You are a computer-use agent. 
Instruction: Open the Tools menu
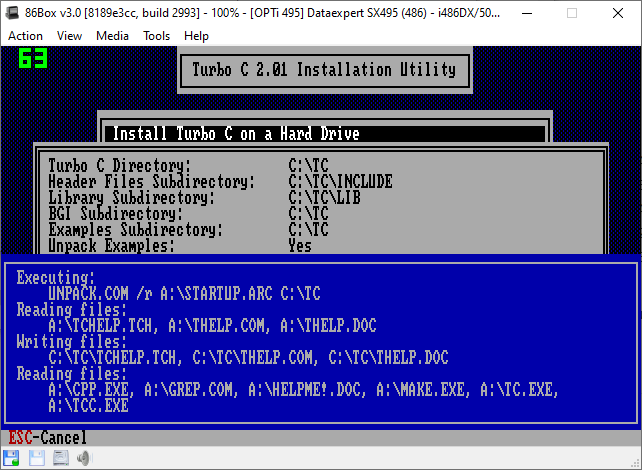(x=156, y=35)
